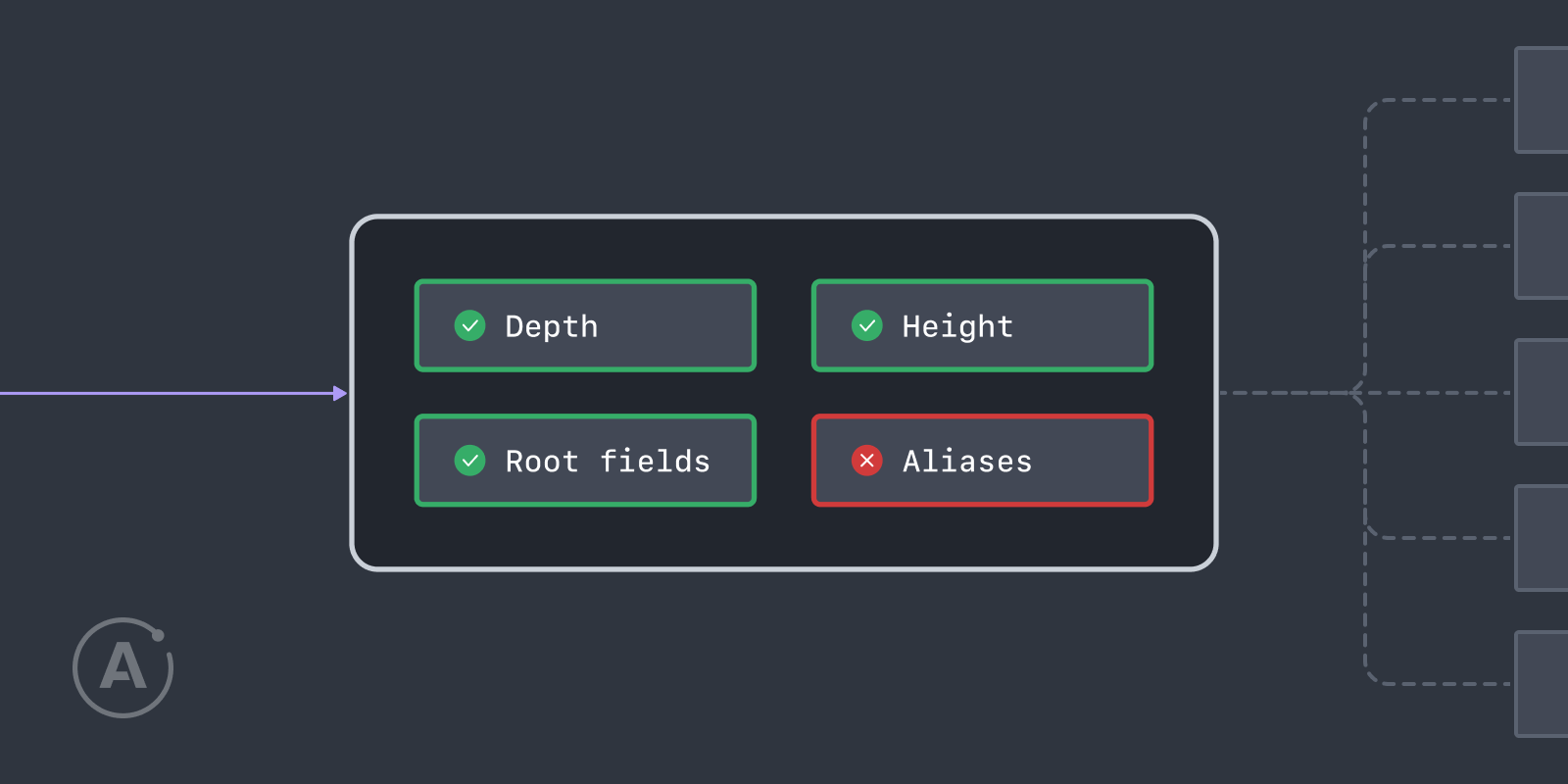This screenshot has height=784, width=1568.
Task: Click the second gray box from the top
Action: click(1542, 246)
